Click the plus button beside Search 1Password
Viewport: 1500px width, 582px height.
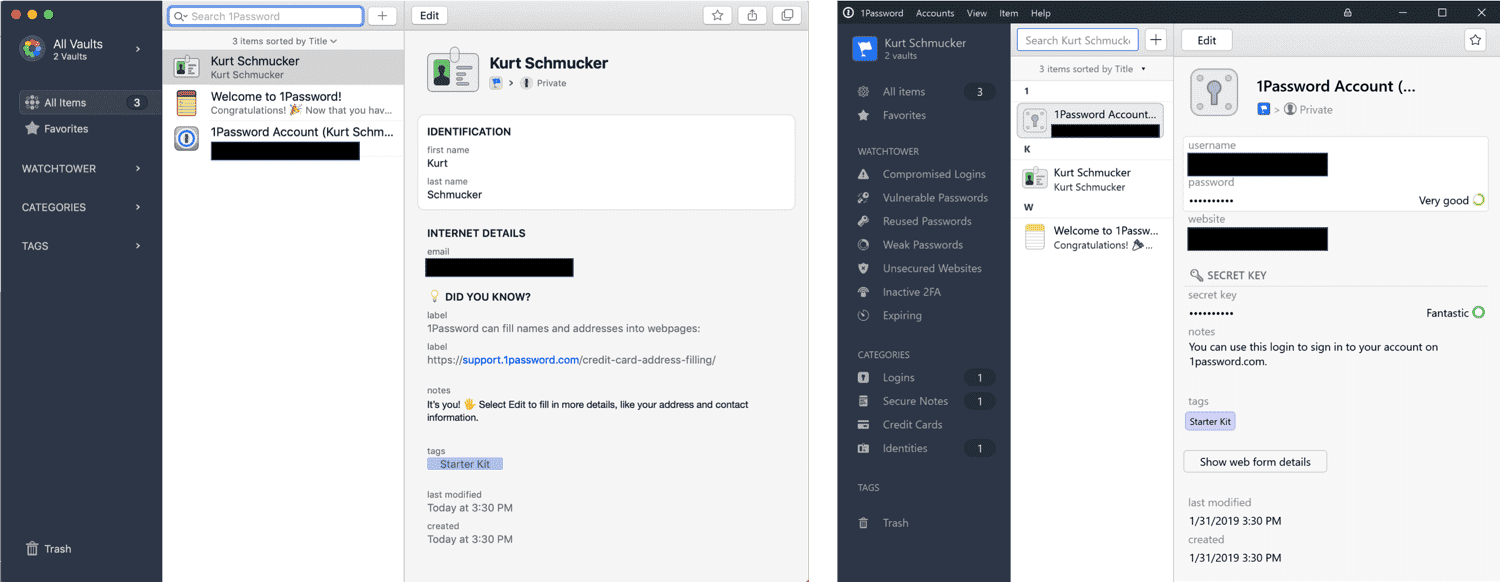[x=382, y=16]
